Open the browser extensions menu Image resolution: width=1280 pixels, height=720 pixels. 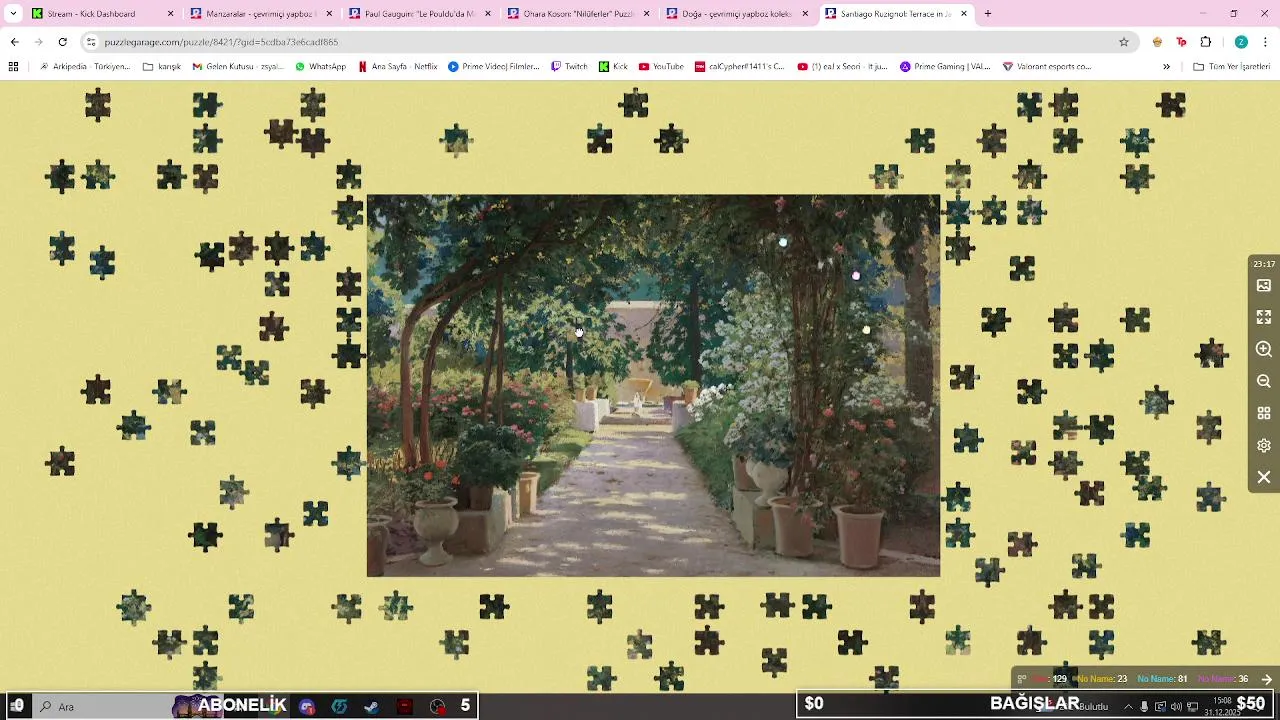(x=1206, y=42)
